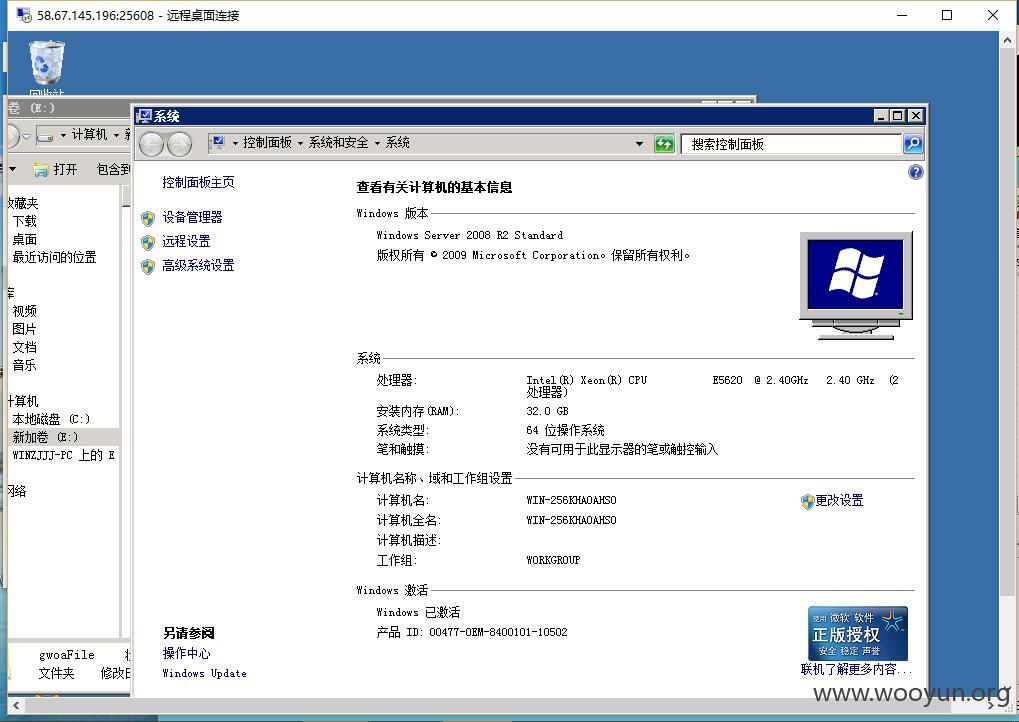Click gwoaFile folder name in Explorer details
Image resolution: width=1019 pixels, height=722 pixels.
click(67, 655)
